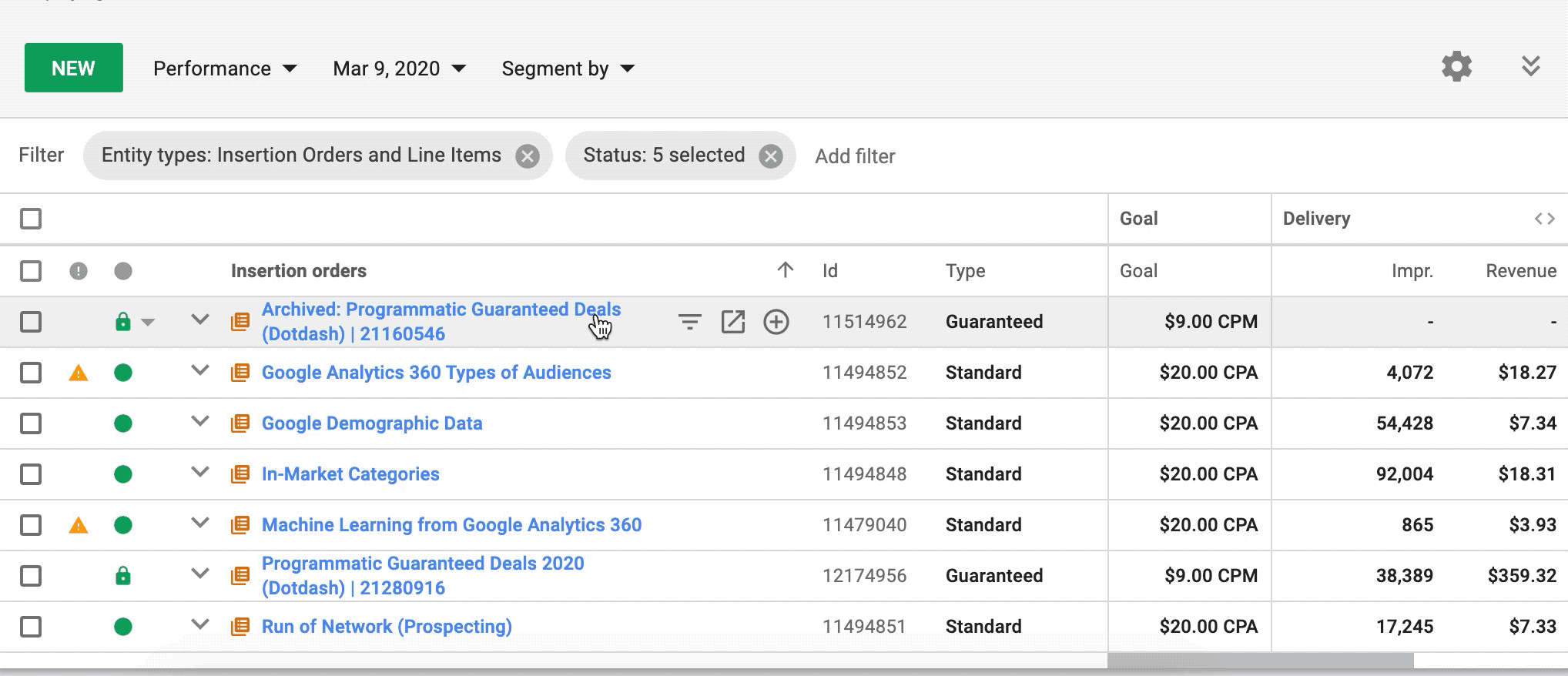
Task: Expand the Segment by dropdown
Action: (568, 69)
